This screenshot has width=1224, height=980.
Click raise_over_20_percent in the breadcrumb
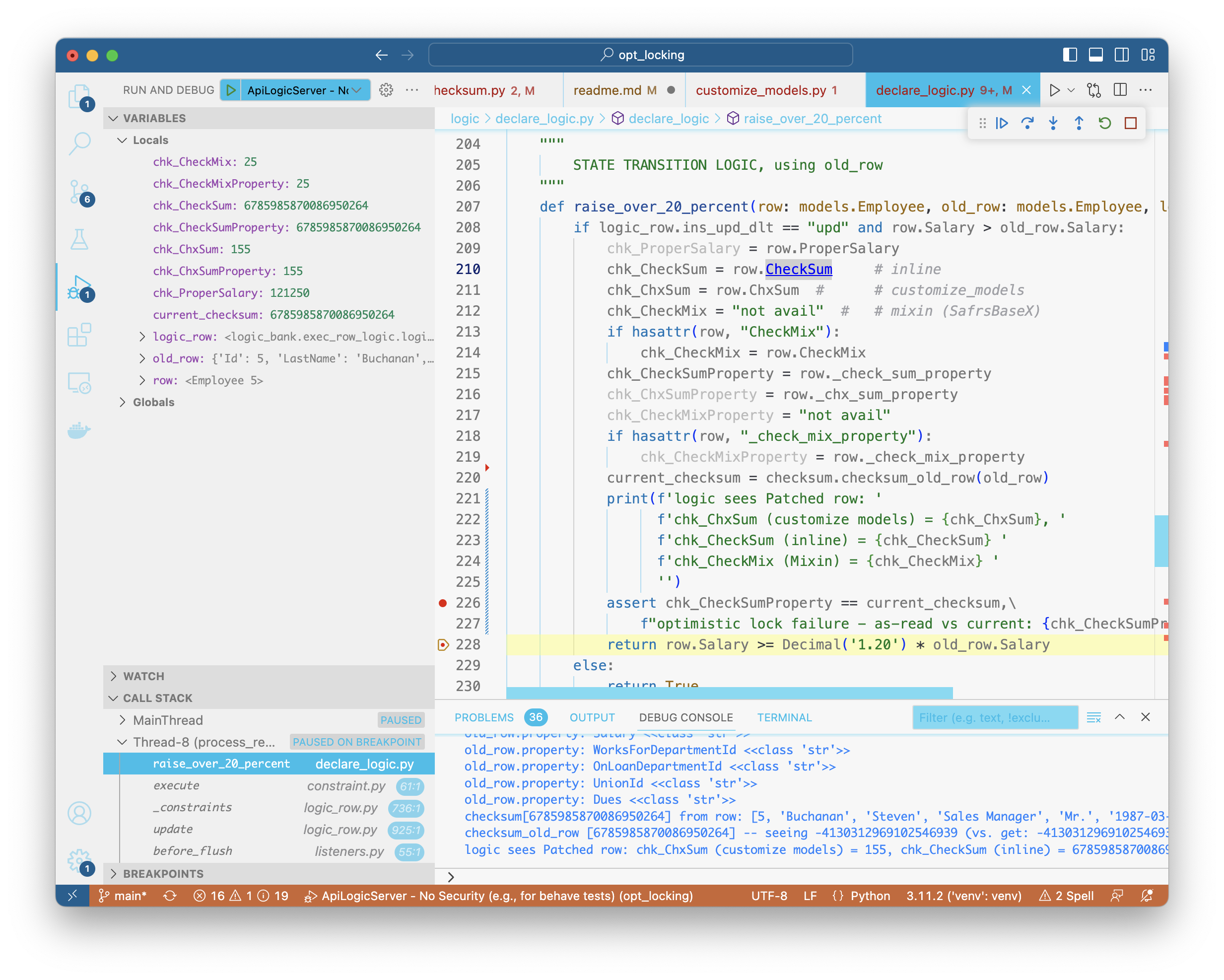click(x=812, y=119)
